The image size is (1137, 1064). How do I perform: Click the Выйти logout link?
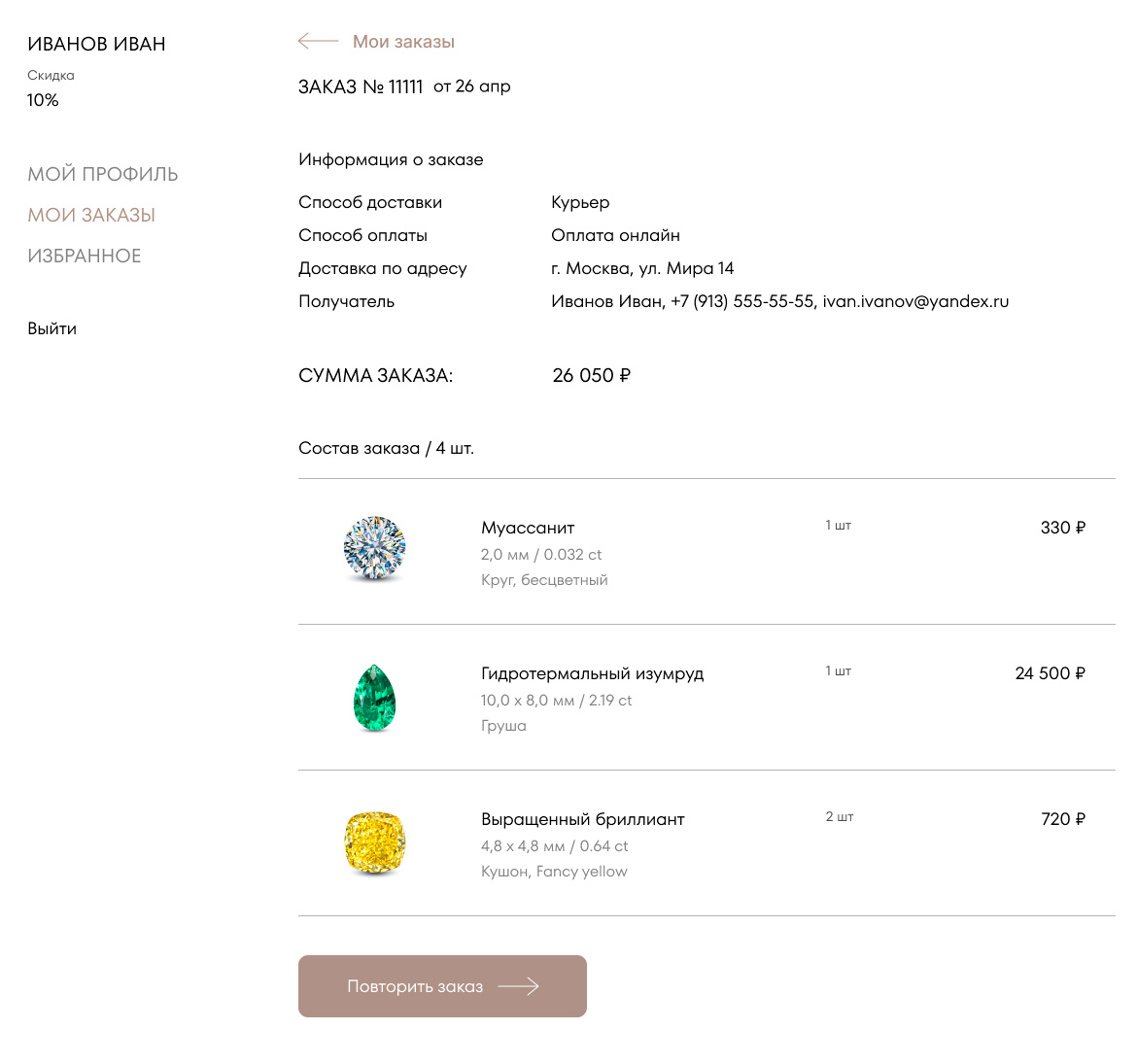(x=52, y=328)
